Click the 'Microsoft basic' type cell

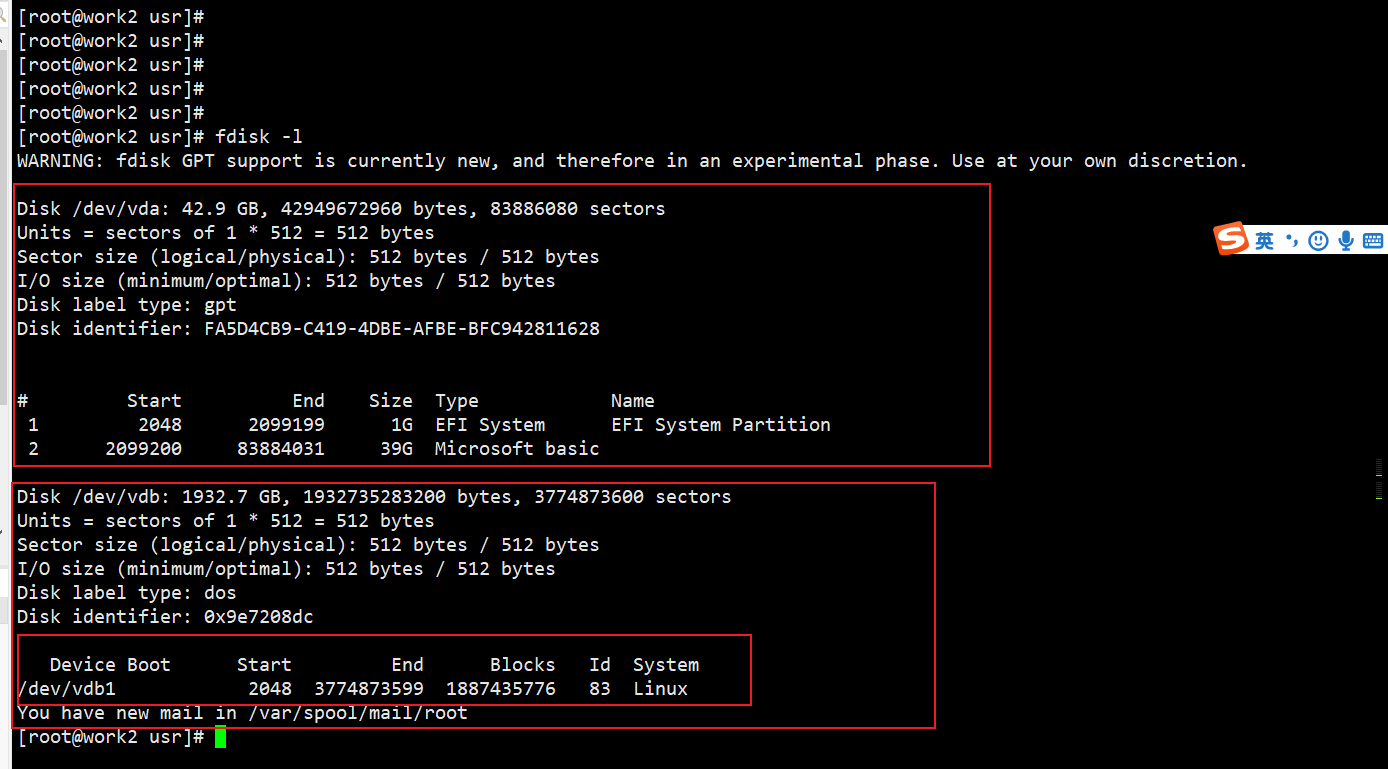point(517,449)
